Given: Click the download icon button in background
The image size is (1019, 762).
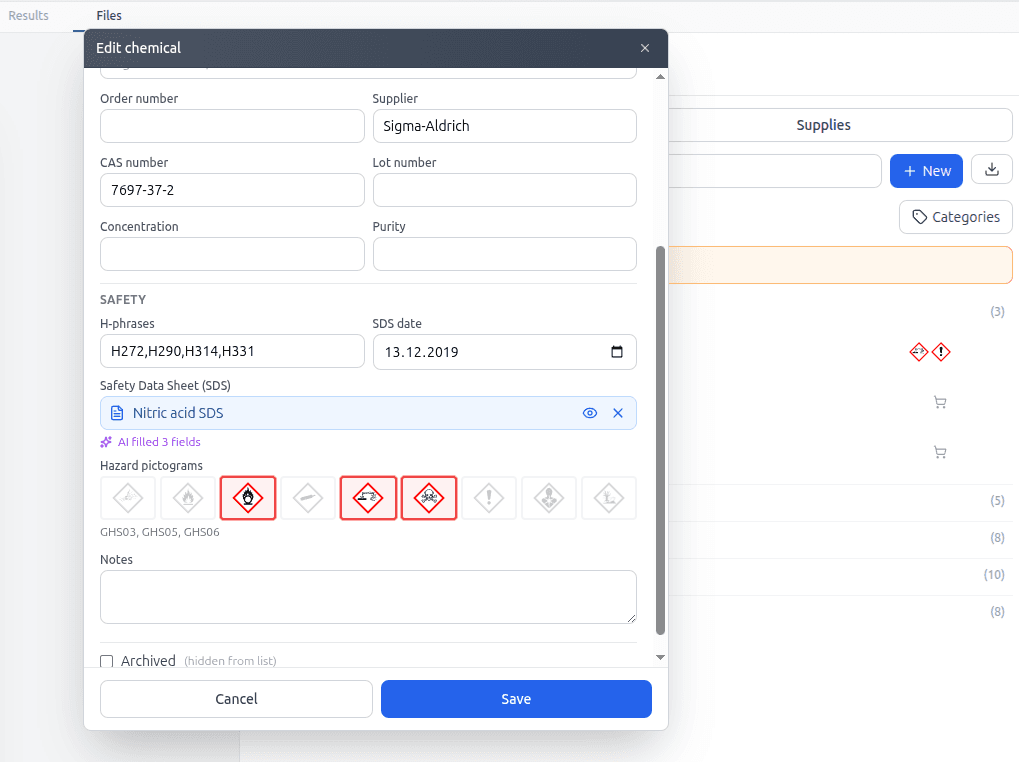Looking at the screenshot, I should [992, 170].
